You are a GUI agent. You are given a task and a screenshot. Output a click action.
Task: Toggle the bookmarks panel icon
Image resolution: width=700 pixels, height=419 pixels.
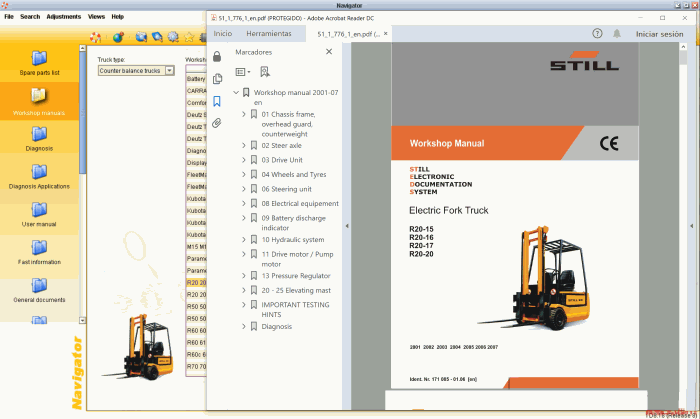(x=217, y=100)
